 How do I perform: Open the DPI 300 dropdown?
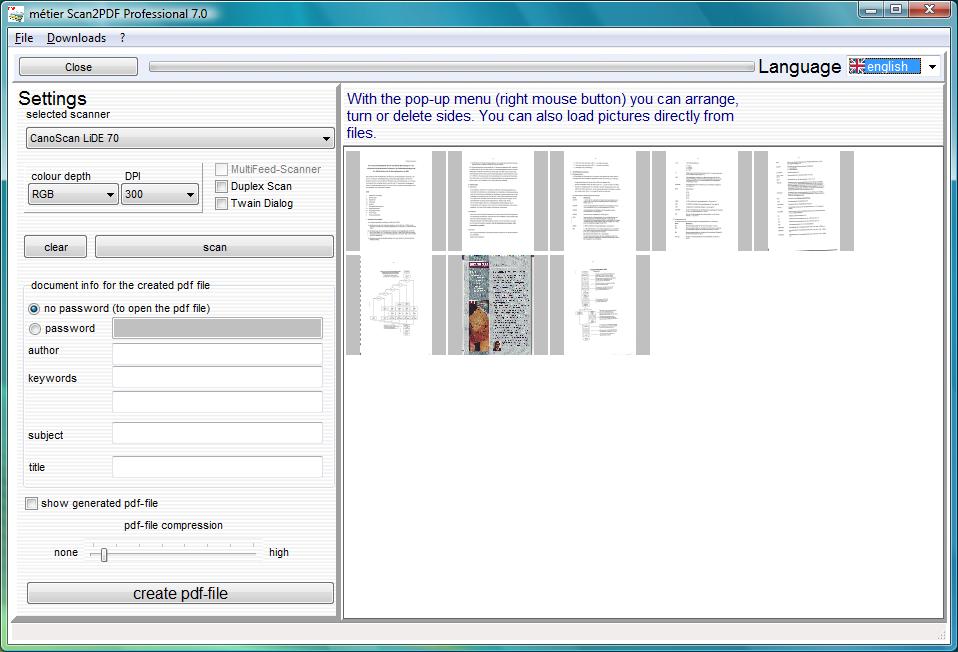pyautogui.click(x=160, y=195)
